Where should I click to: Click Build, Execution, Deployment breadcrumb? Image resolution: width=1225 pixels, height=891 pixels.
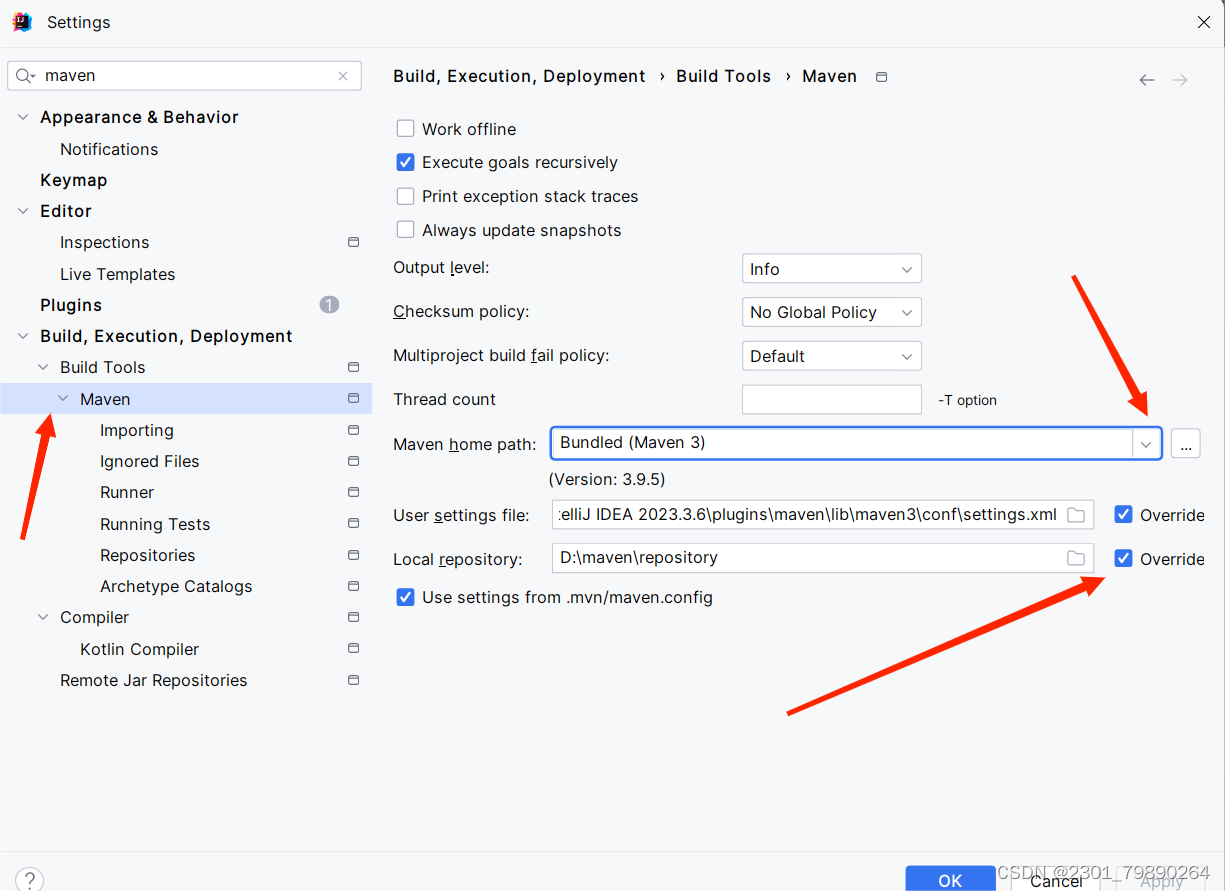coord(519,76)
